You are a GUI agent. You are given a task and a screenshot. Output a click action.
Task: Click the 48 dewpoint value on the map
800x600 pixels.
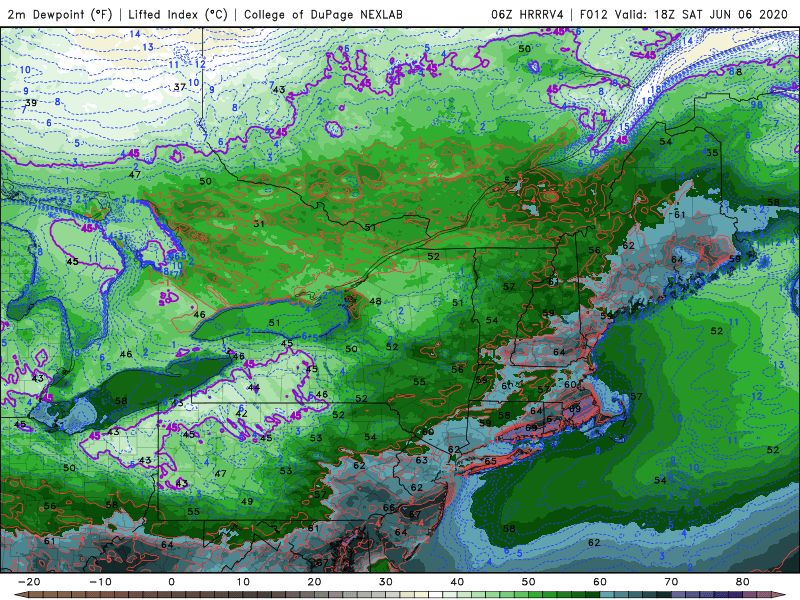click(x=376, y=301)
